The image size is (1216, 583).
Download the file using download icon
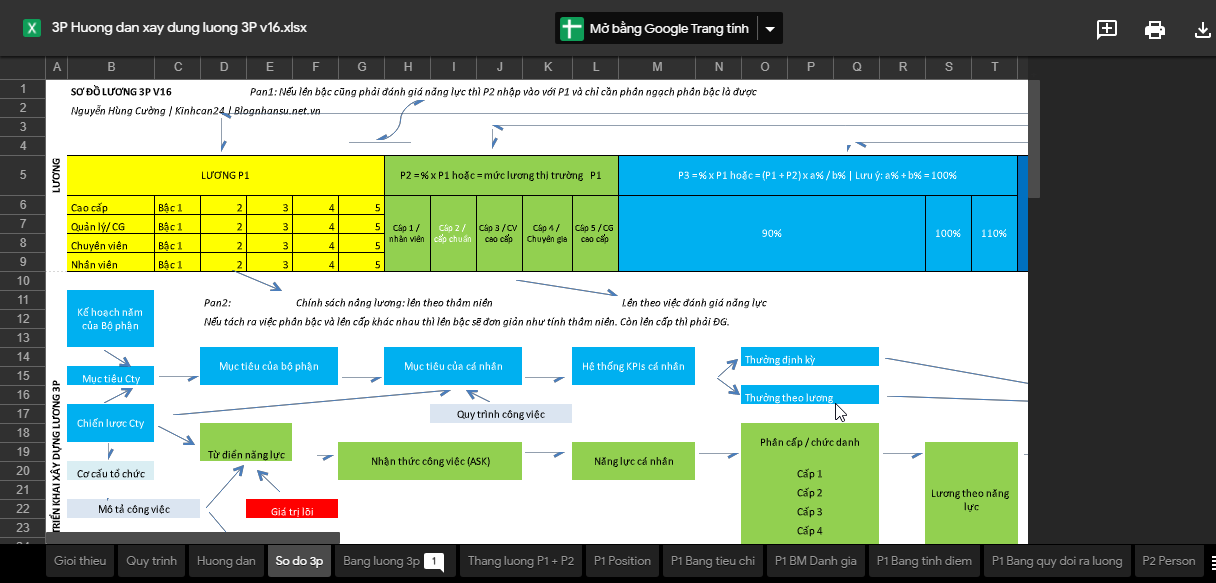[x=1203, y=29]
